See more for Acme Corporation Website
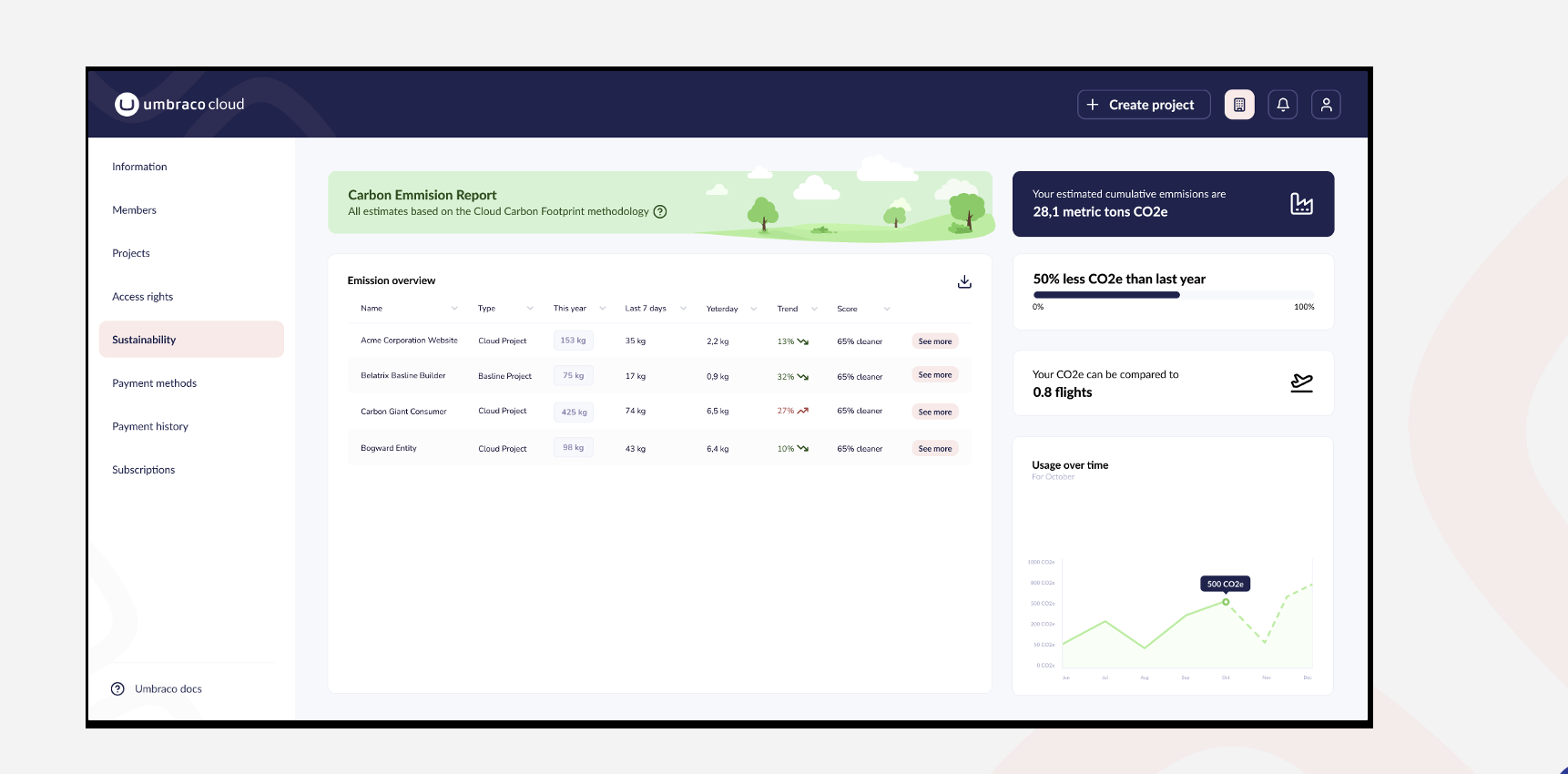1568x774 pixels. click(x=934, y=341)
